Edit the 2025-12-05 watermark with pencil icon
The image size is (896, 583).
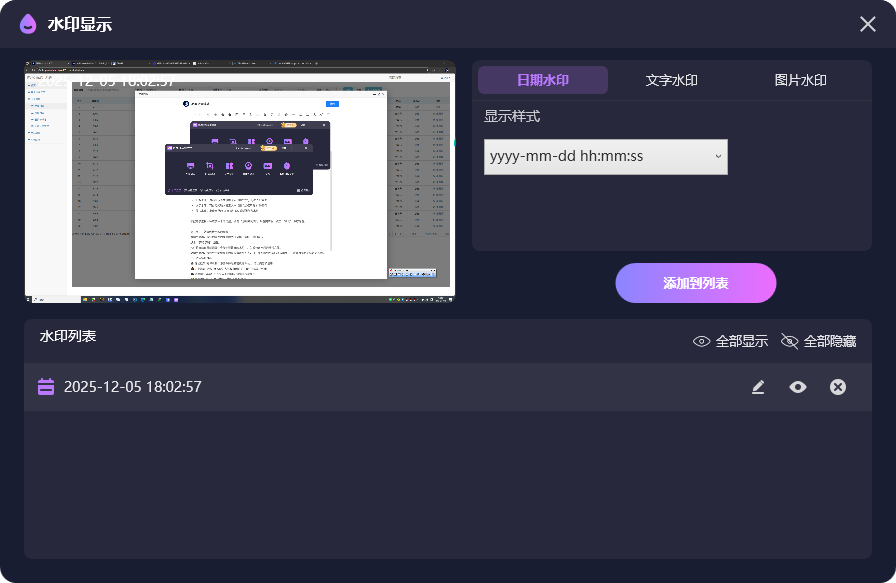coord(758,387)
